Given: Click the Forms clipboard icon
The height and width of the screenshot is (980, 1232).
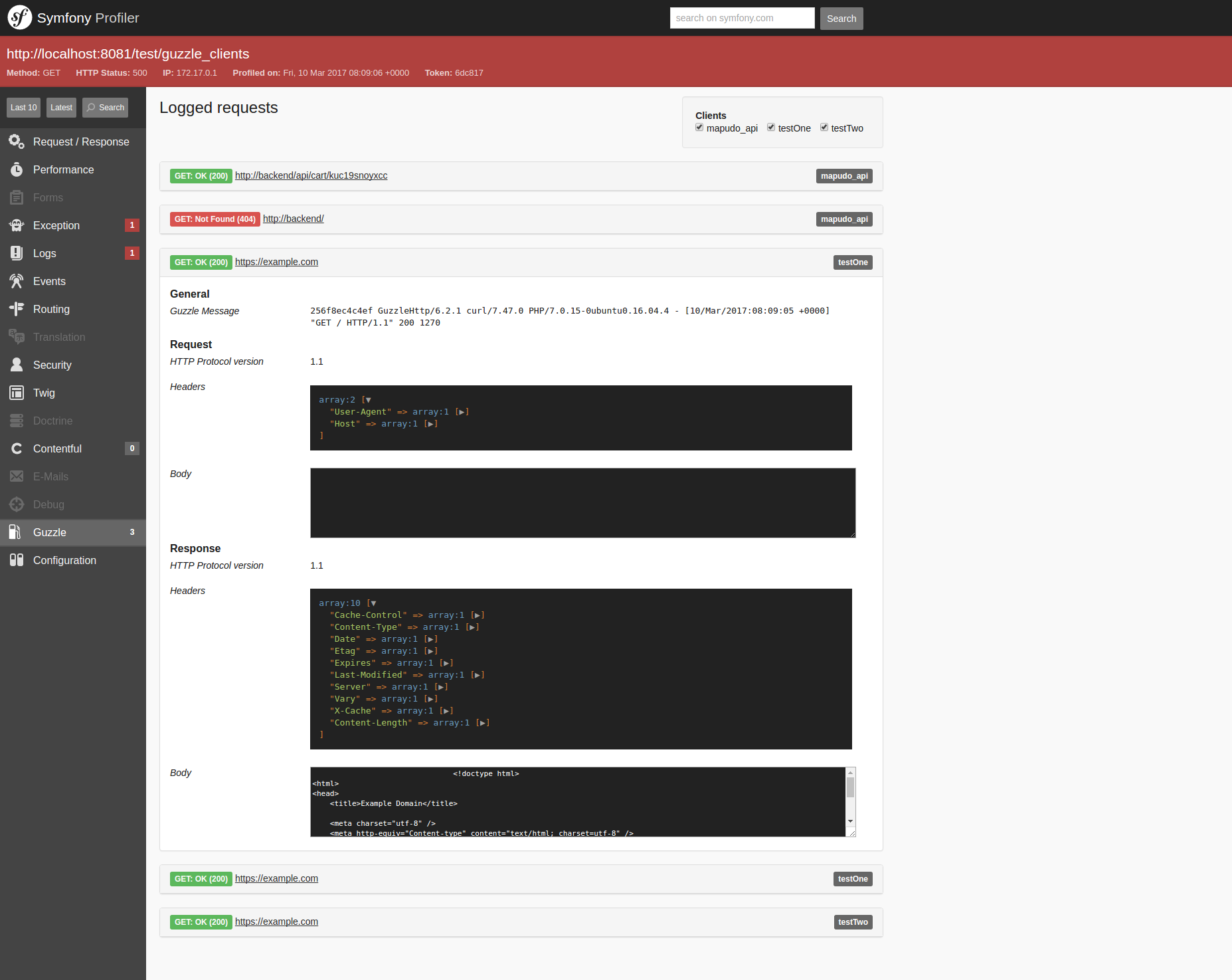Looking at the screenshot, I should (17, 197).
